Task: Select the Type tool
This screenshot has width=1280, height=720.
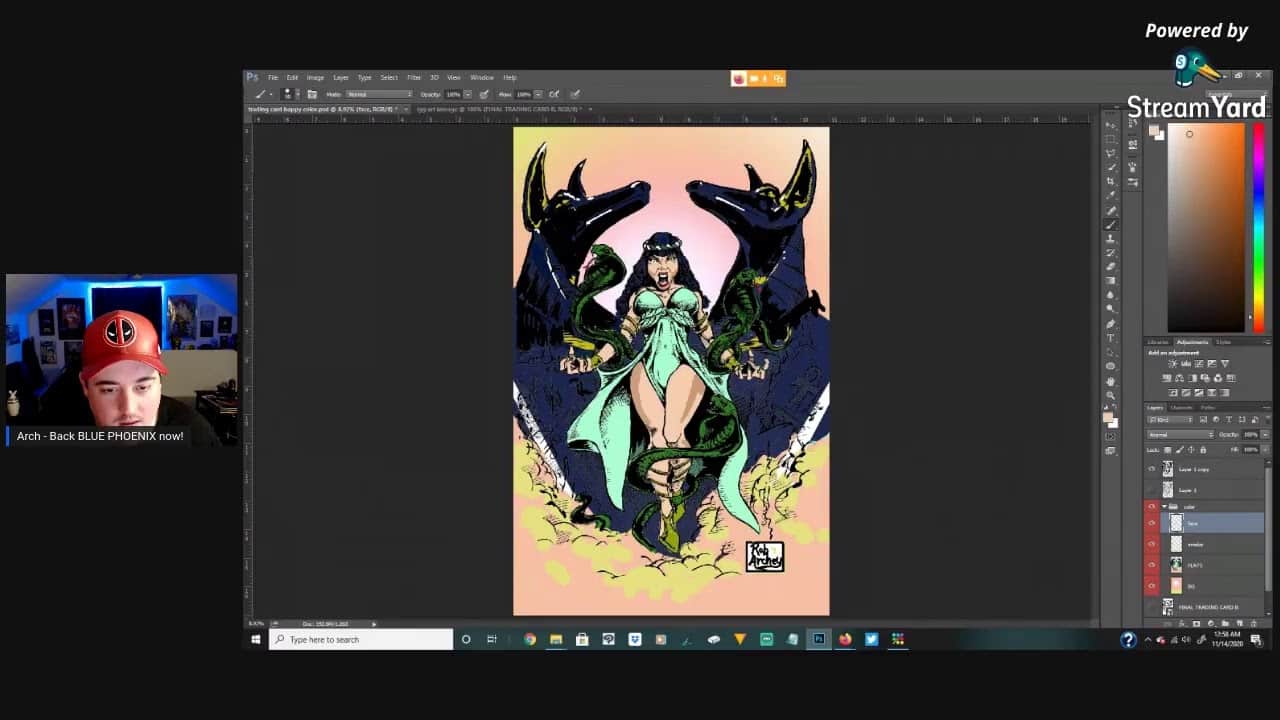Action: tap(1110, 338)
